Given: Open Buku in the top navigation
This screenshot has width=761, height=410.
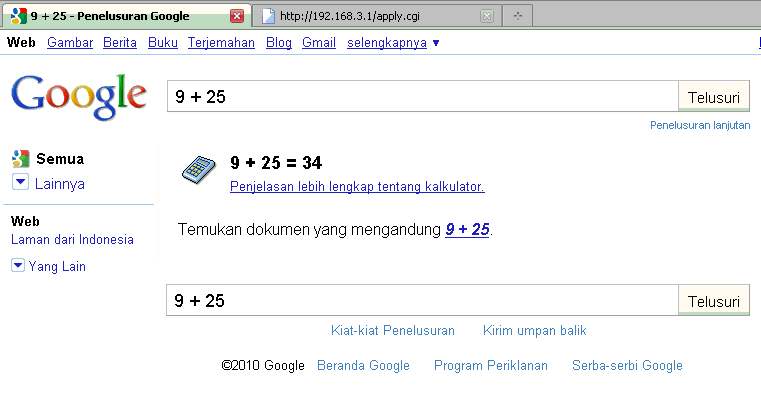Looking at the screenshot, I should point(163,43).
